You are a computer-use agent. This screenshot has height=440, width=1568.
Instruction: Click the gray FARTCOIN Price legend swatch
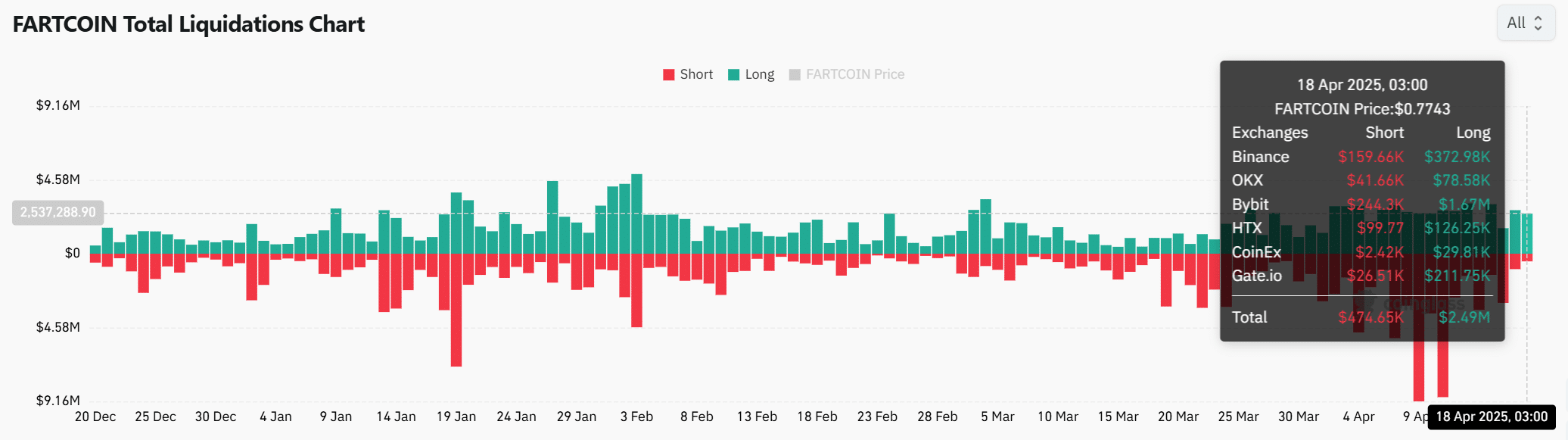click(x=795, y=74)
